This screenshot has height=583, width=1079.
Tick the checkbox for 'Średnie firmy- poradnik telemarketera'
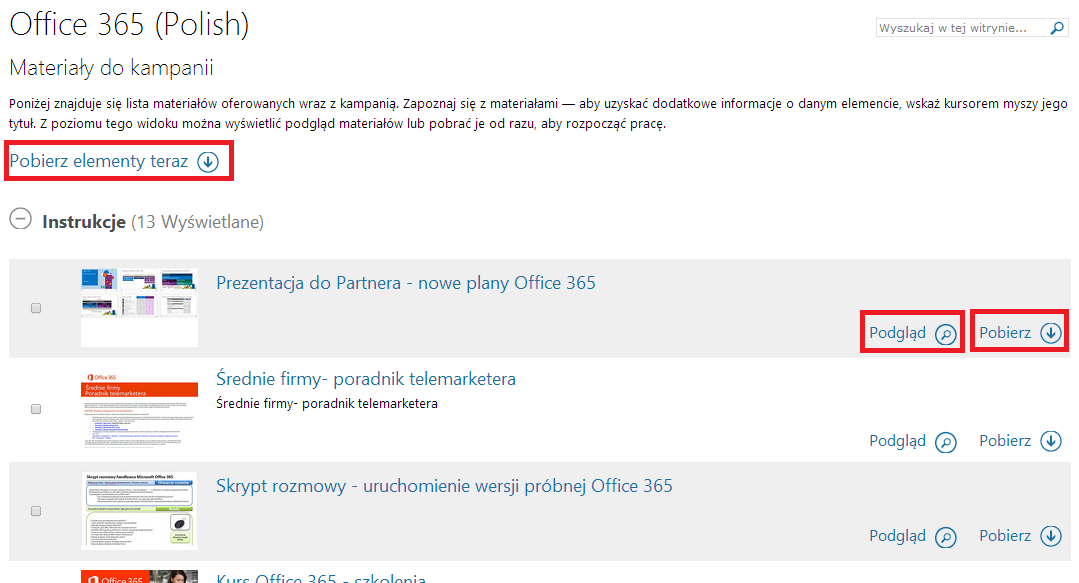click(36, 409)
